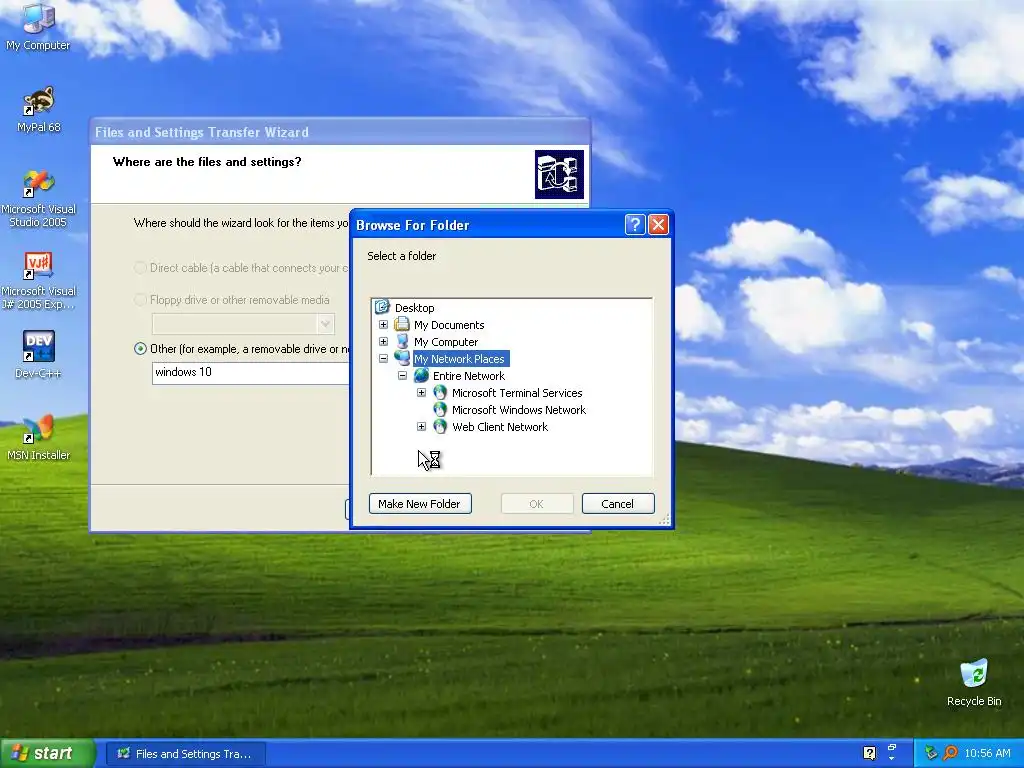The image size is (1024, 768).
Task: Select 'Web Client Network' label
Action: coord(500,426)
